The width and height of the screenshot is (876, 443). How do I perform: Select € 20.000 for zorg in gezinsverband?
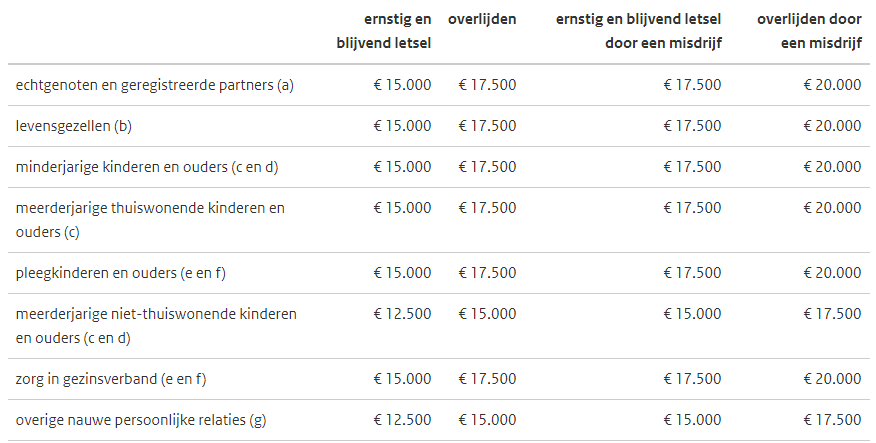click(x=832, y=379)
